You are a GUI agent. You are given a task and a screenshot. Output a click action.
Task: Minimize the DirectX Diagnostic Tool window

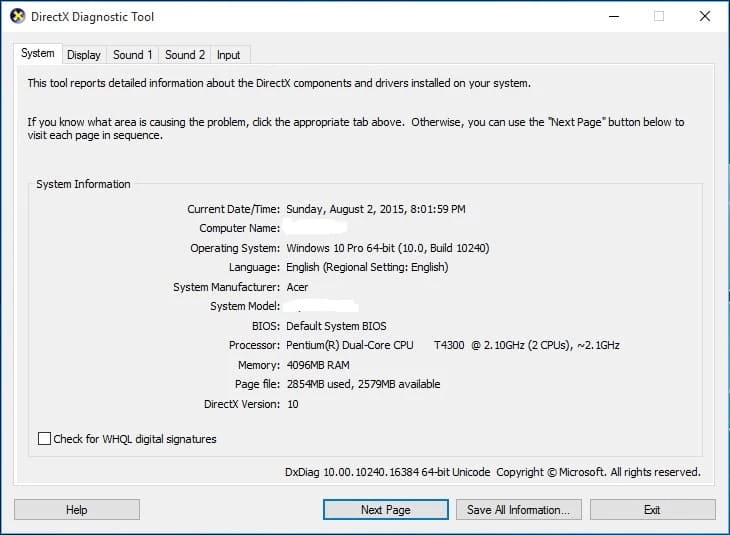tap(613, 17)
